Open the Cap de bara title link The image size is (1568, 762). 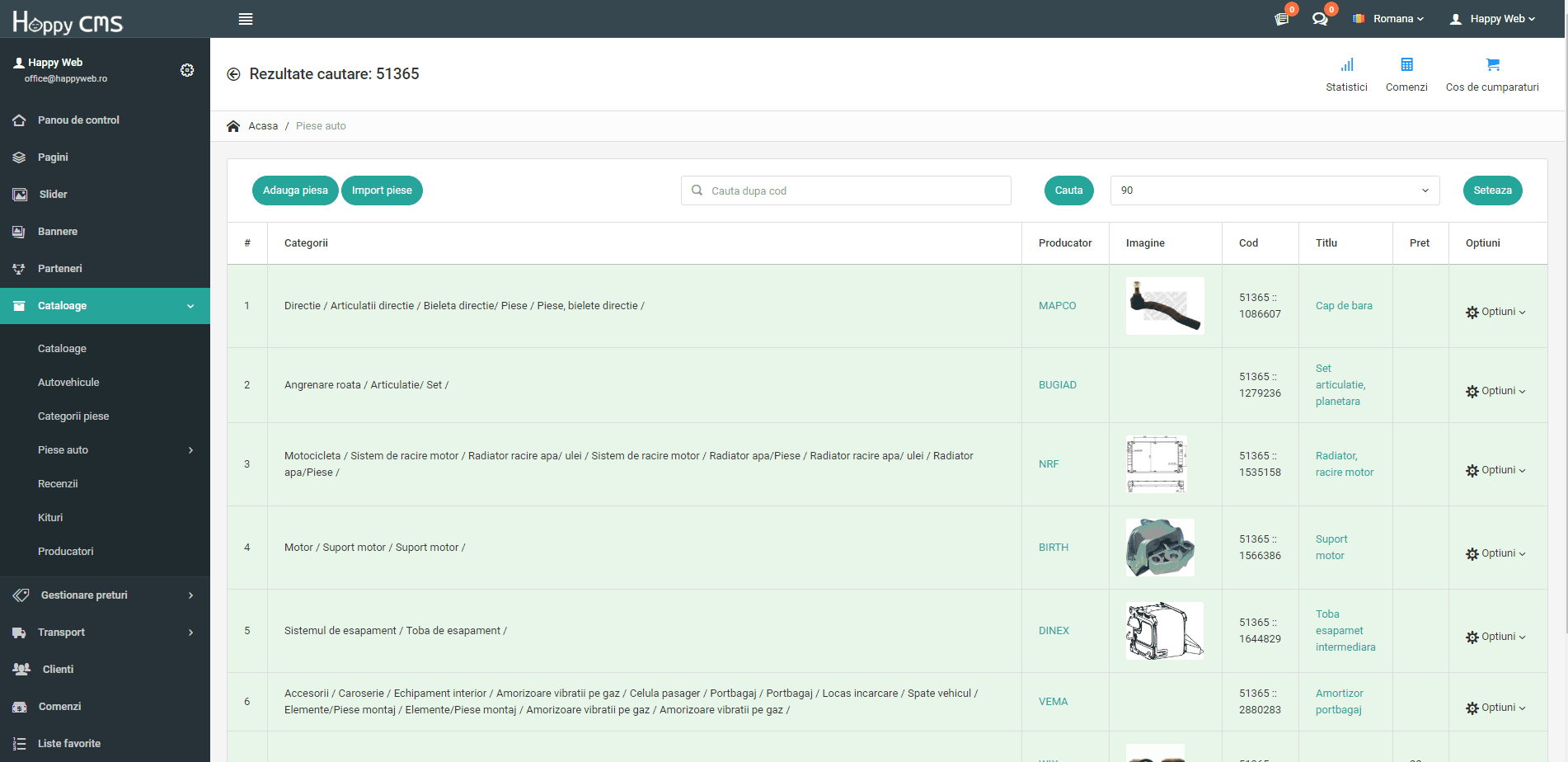click(1344, 306)
